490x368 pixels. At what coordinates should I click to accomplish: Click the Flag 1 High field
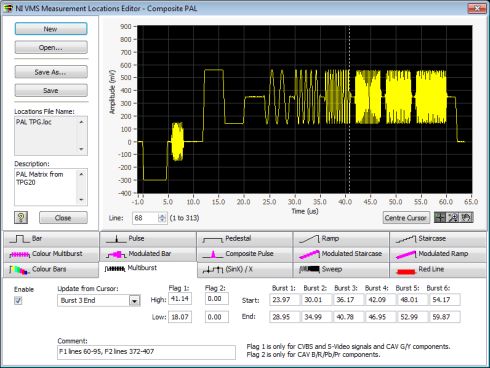pyautogui.click(x=180, y=299)
